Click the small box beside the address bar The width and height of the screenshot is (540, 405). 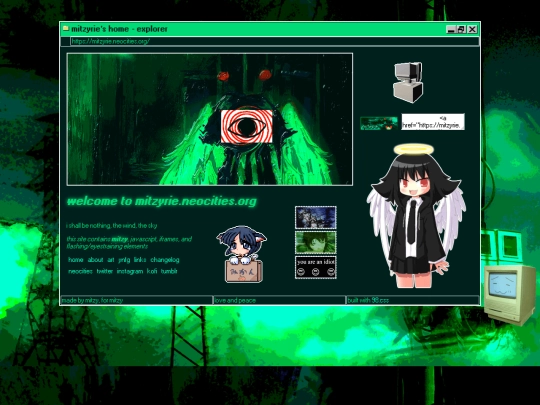point(65,41)
